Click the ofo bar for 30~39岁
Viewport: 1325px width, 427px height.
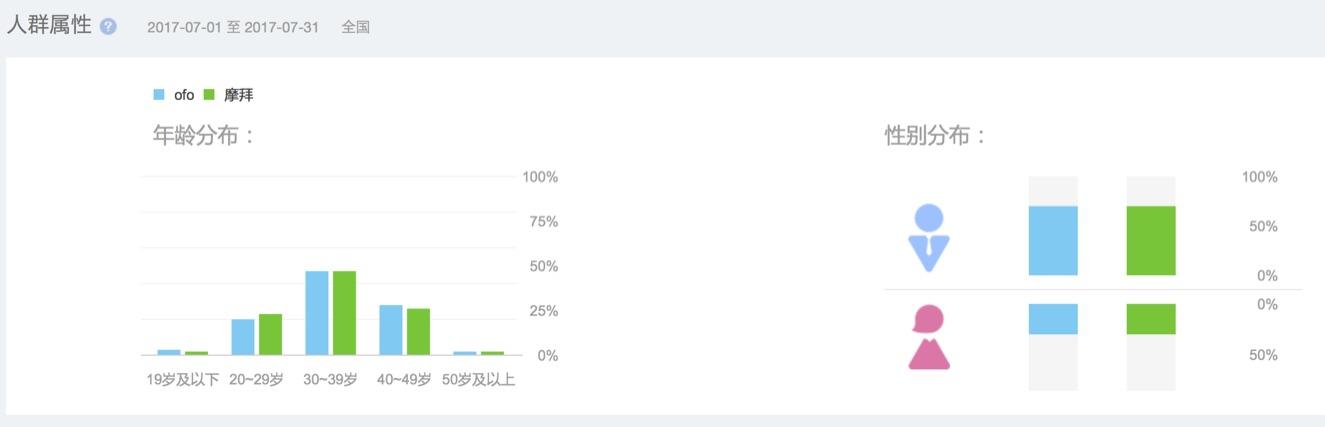point(317,313)
